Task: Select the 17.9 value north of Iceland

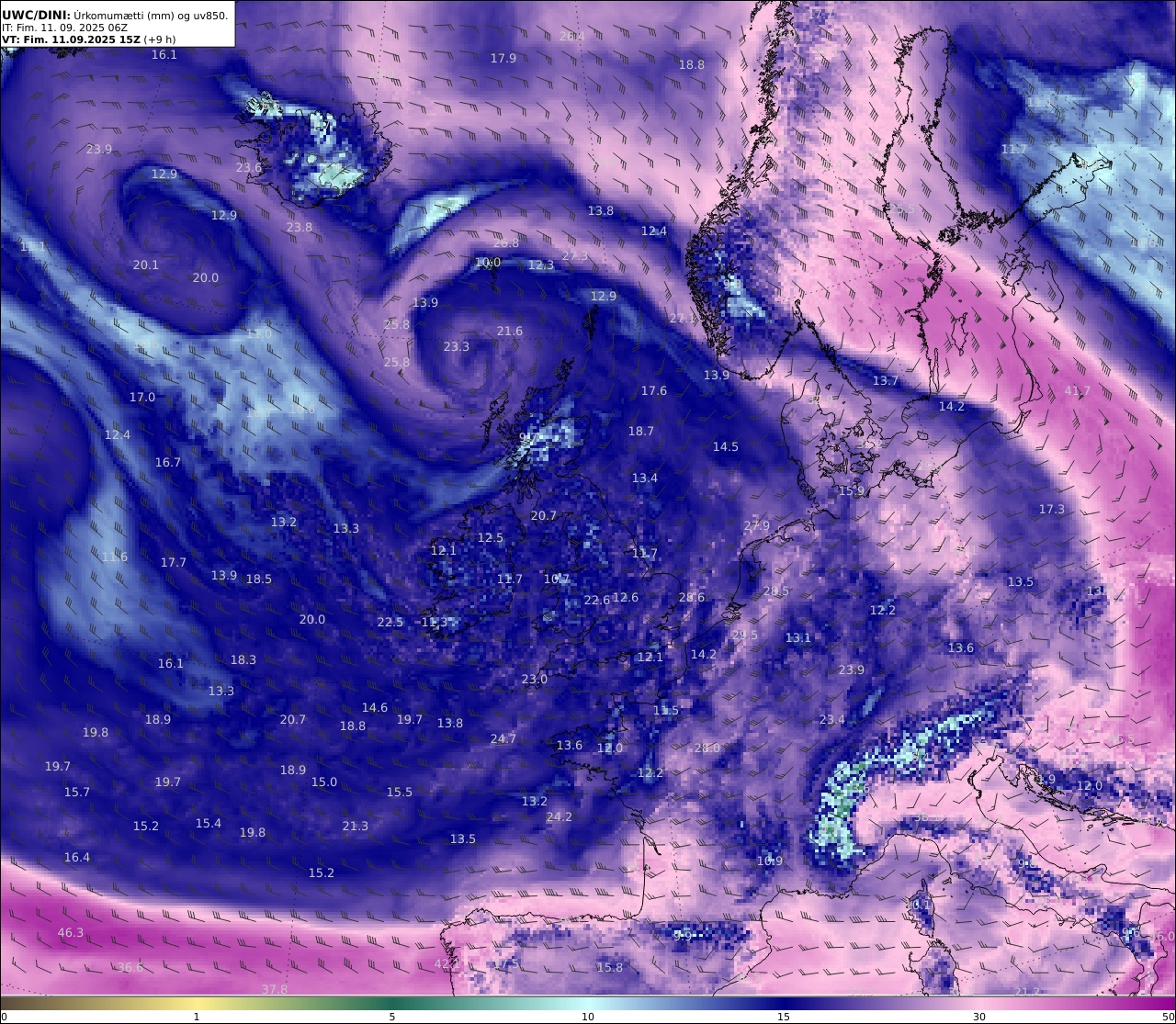Action: (x=503, y=58)
